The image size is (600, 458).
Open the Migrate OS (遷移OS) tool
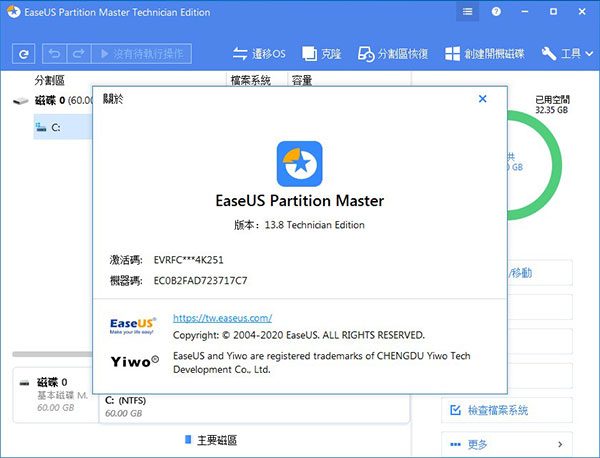[x=259, y=54]
